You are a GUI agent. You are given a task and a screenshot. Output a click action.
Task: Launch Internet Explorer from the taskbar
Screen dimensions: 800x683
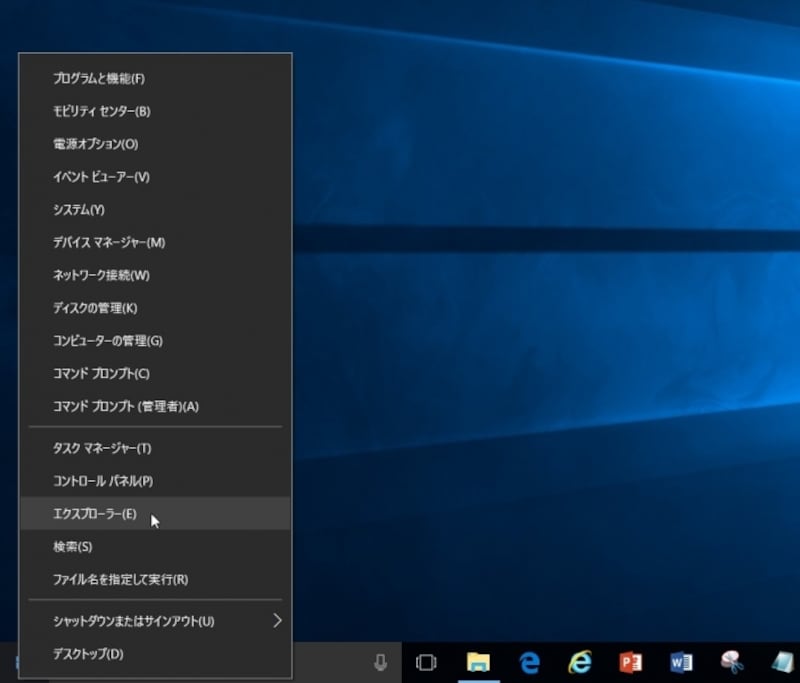tap(580, 662)
